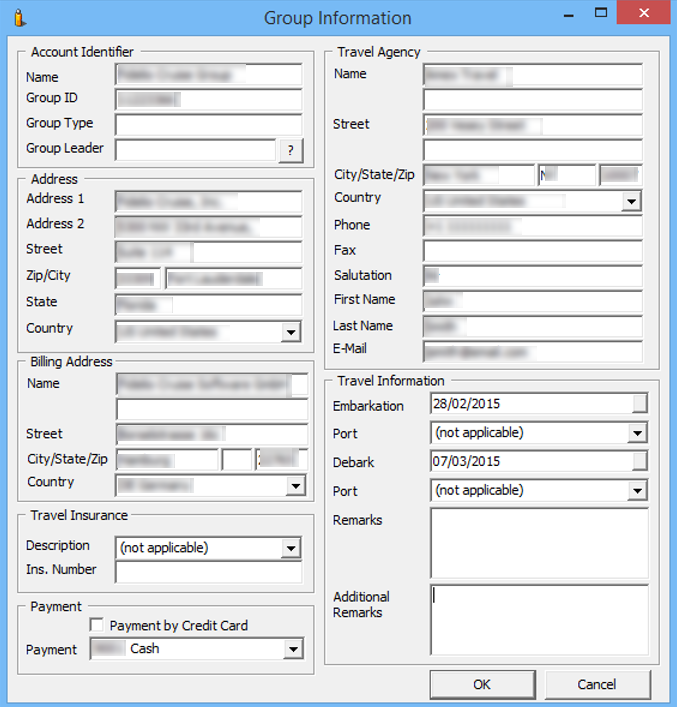Click the Billing Address Street field
Viewport: 677px width, 707px height.
212,434
